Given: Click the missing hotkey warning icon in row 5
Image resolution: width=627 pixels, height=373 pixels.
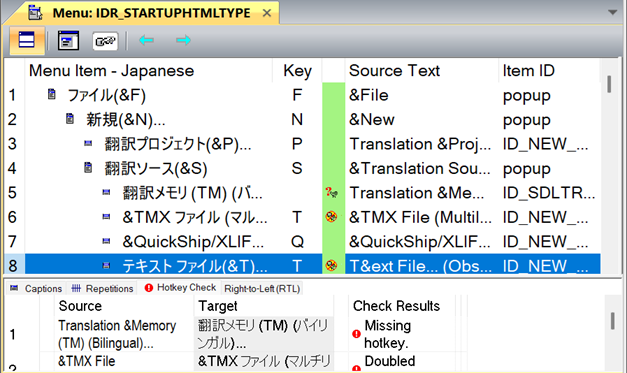Looking at the screenshot, I should (x=331, y=193).
